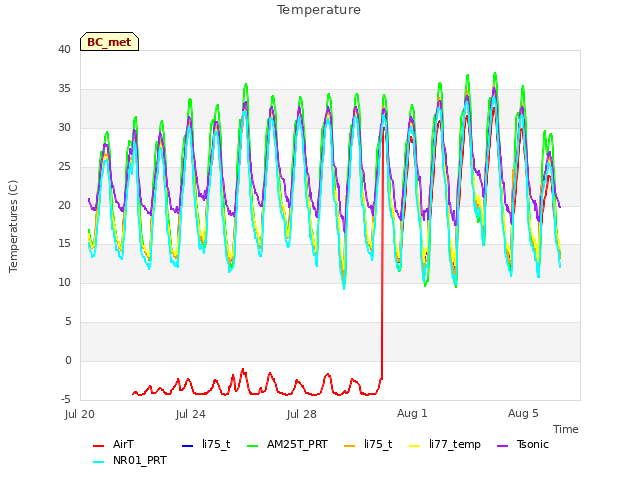Click the green AM25T_PRT legend swatch
Viewport: 640px width, 480px height.
[253, 446]
